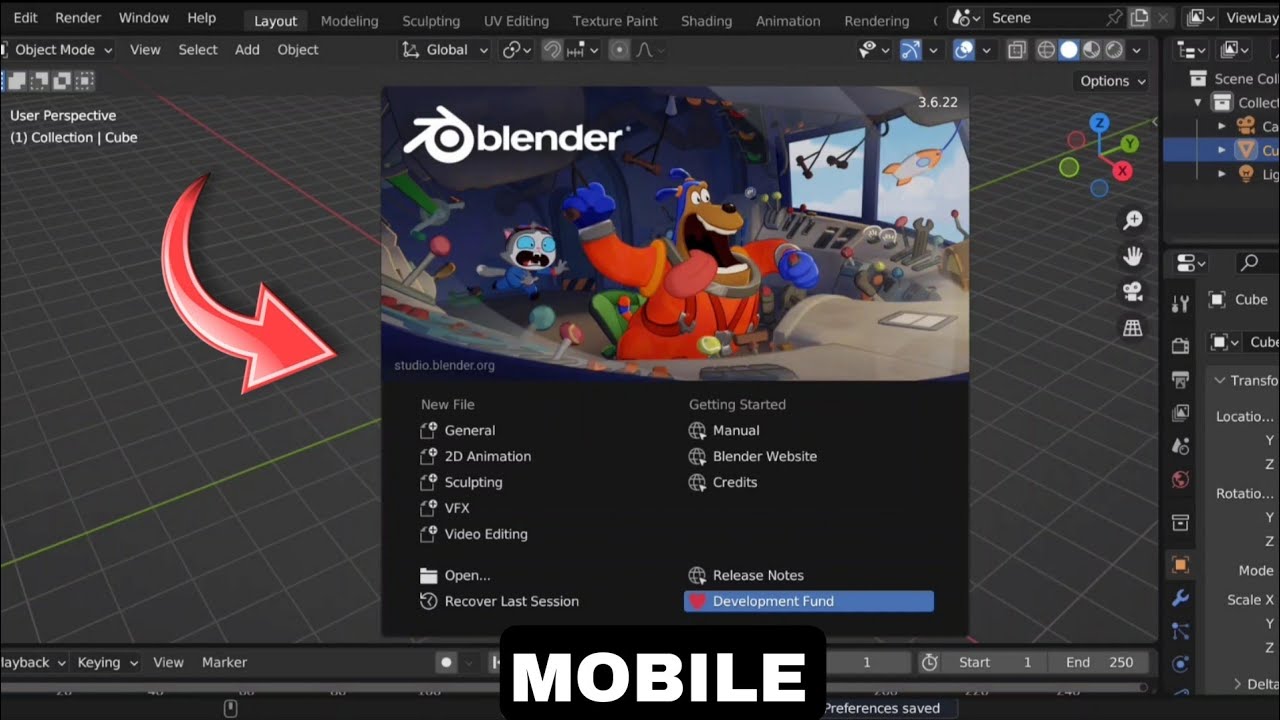Switch to the Modeling workspace tab

click(350, 21)
